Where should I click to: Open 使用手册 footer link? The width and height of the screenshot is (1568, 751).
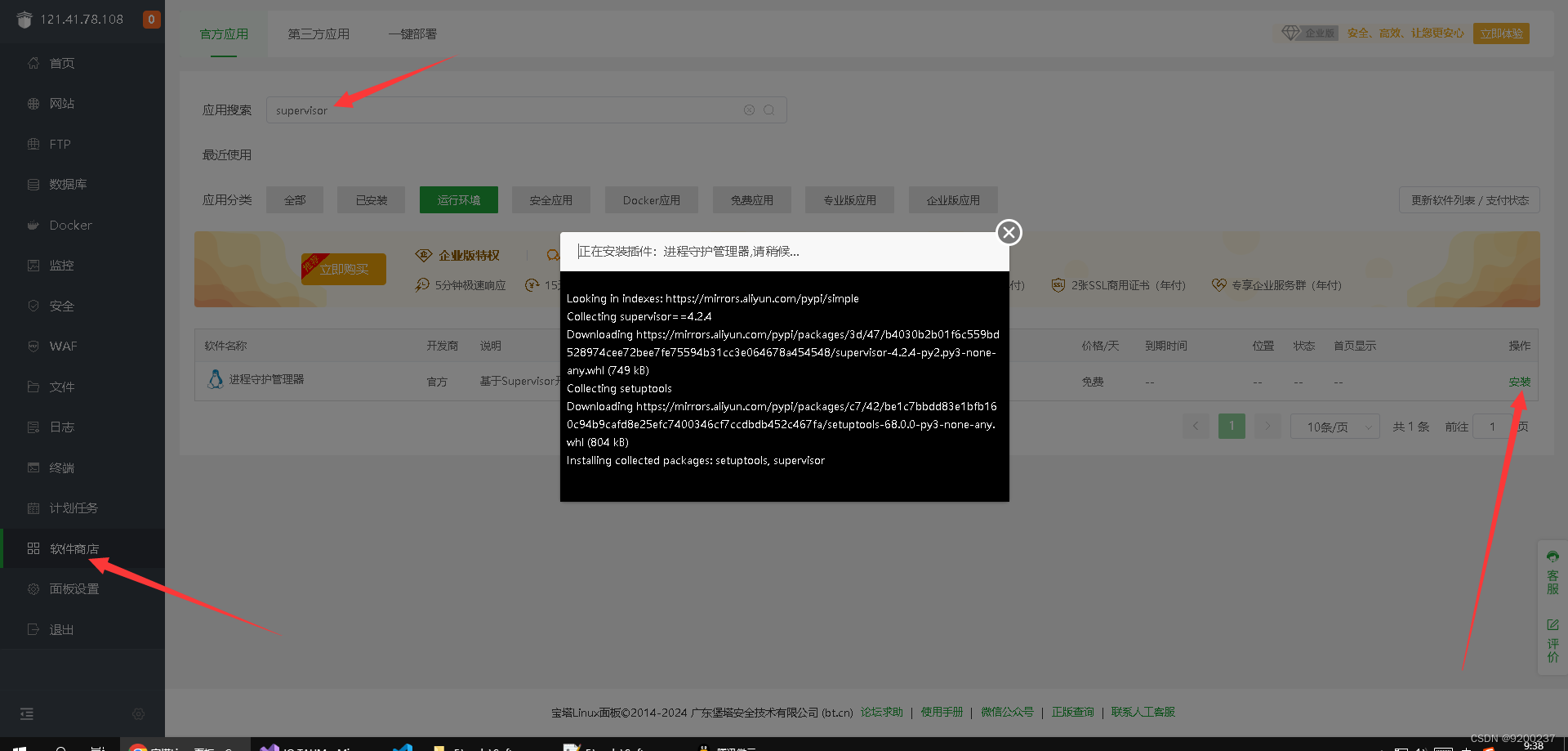[x=942, y=713]
